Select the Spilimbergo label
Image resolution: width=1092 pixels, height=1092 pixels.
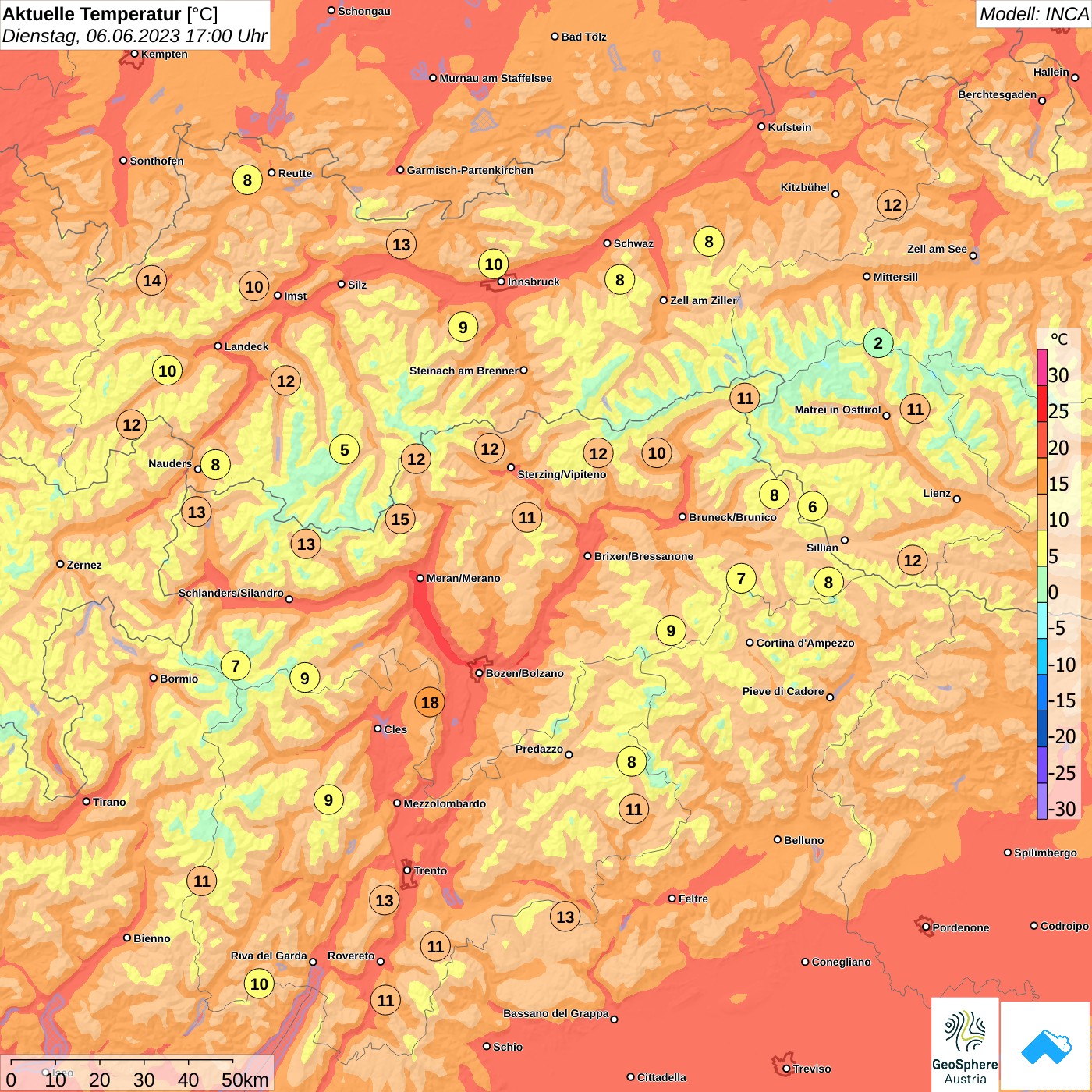click(x=1045, y=853)
